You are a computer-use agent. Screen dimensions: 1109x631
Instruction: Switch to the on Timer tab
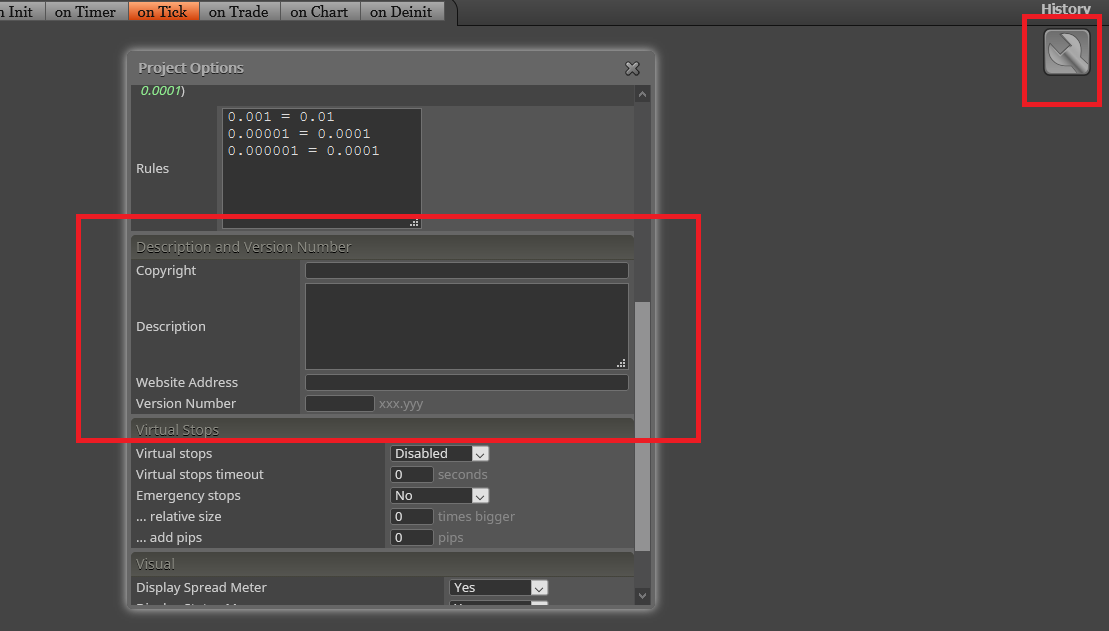(x=86, y=11)
